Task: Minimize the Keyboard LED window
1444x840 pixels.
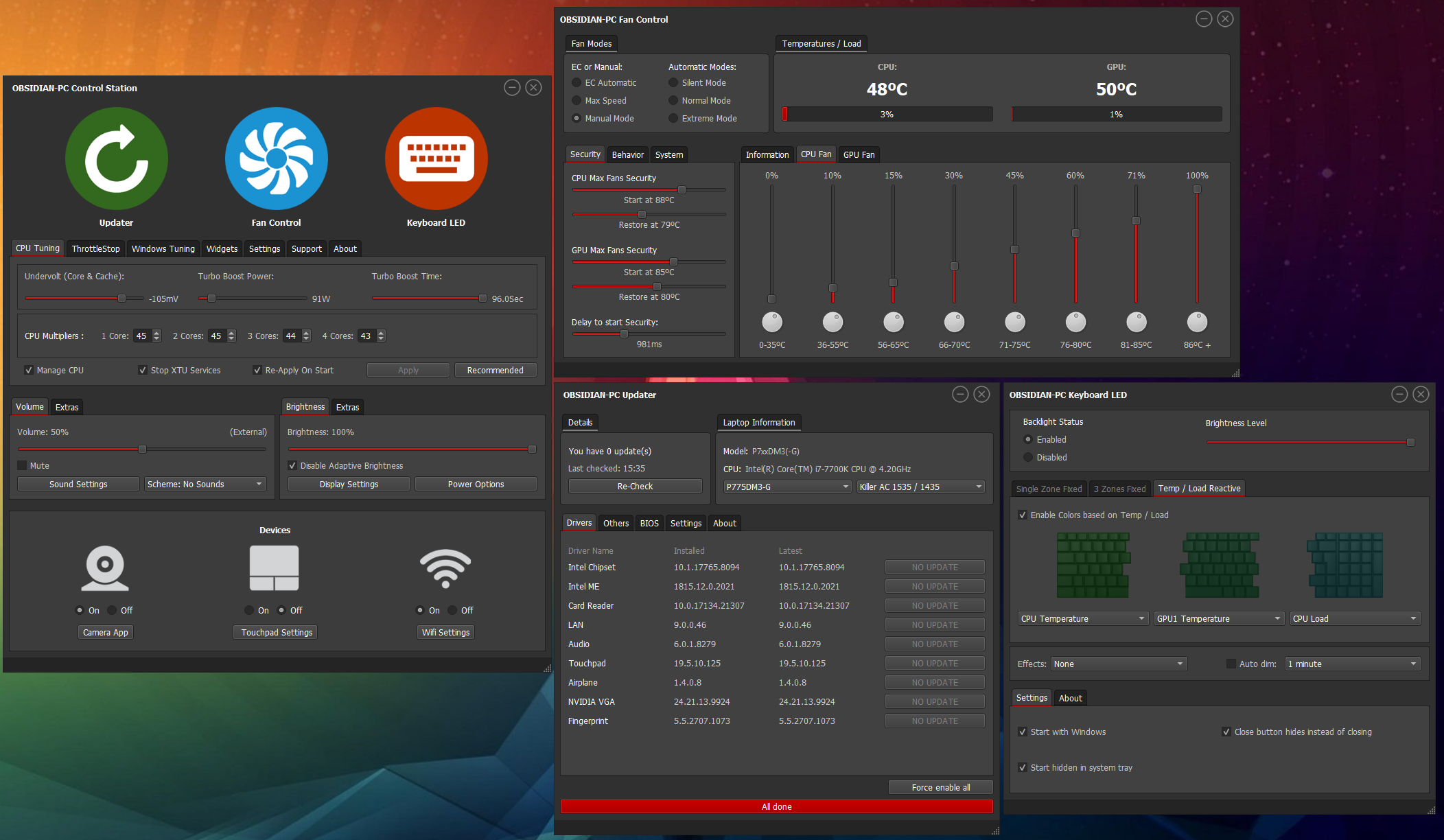Action: [1399, 394]
